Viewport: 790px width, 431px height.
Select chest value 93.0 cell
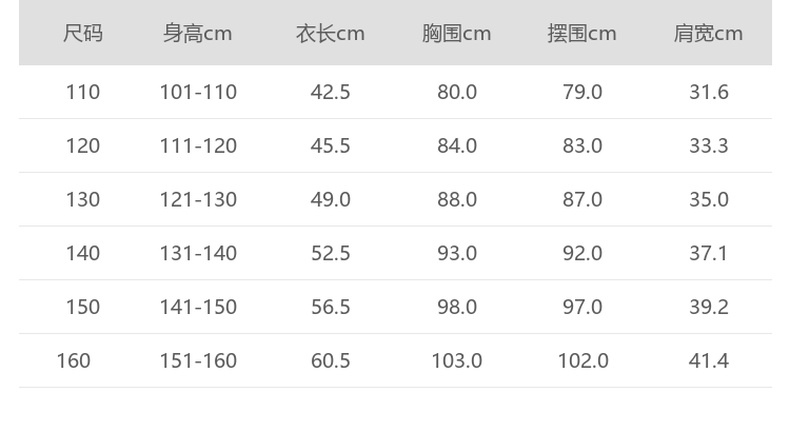(456, 253)
